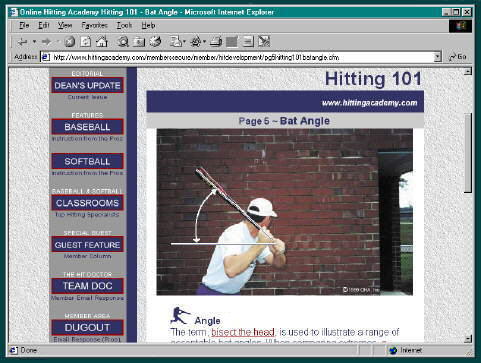The image size is (481, 363).
Task: Click the 'Hitting 101' title text
Action: click(373, 79)
